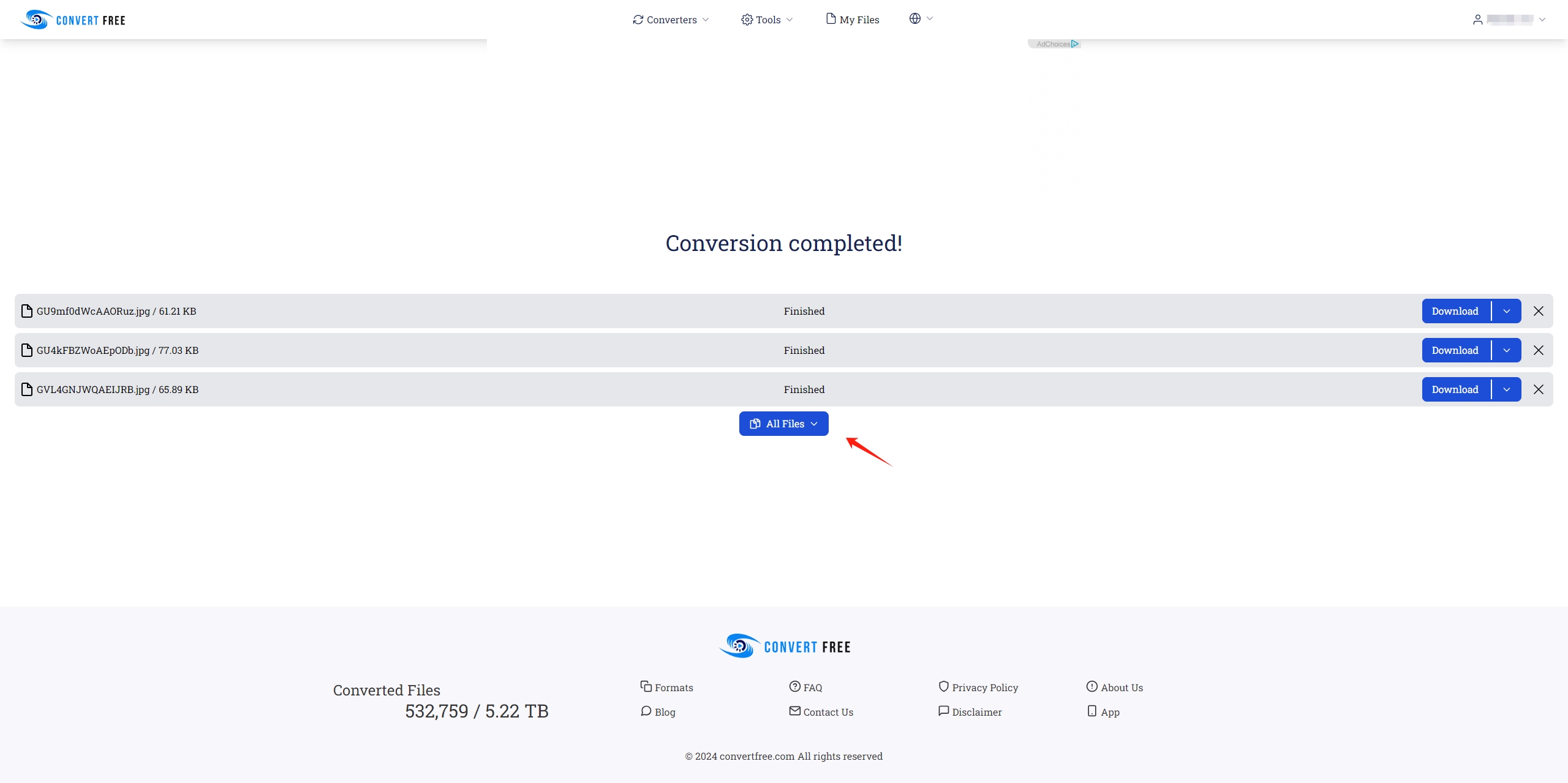Expand the language selector dropdown
Image resolution: width=1568 pixels, height=783 pixels.
[x=919, y=19]
